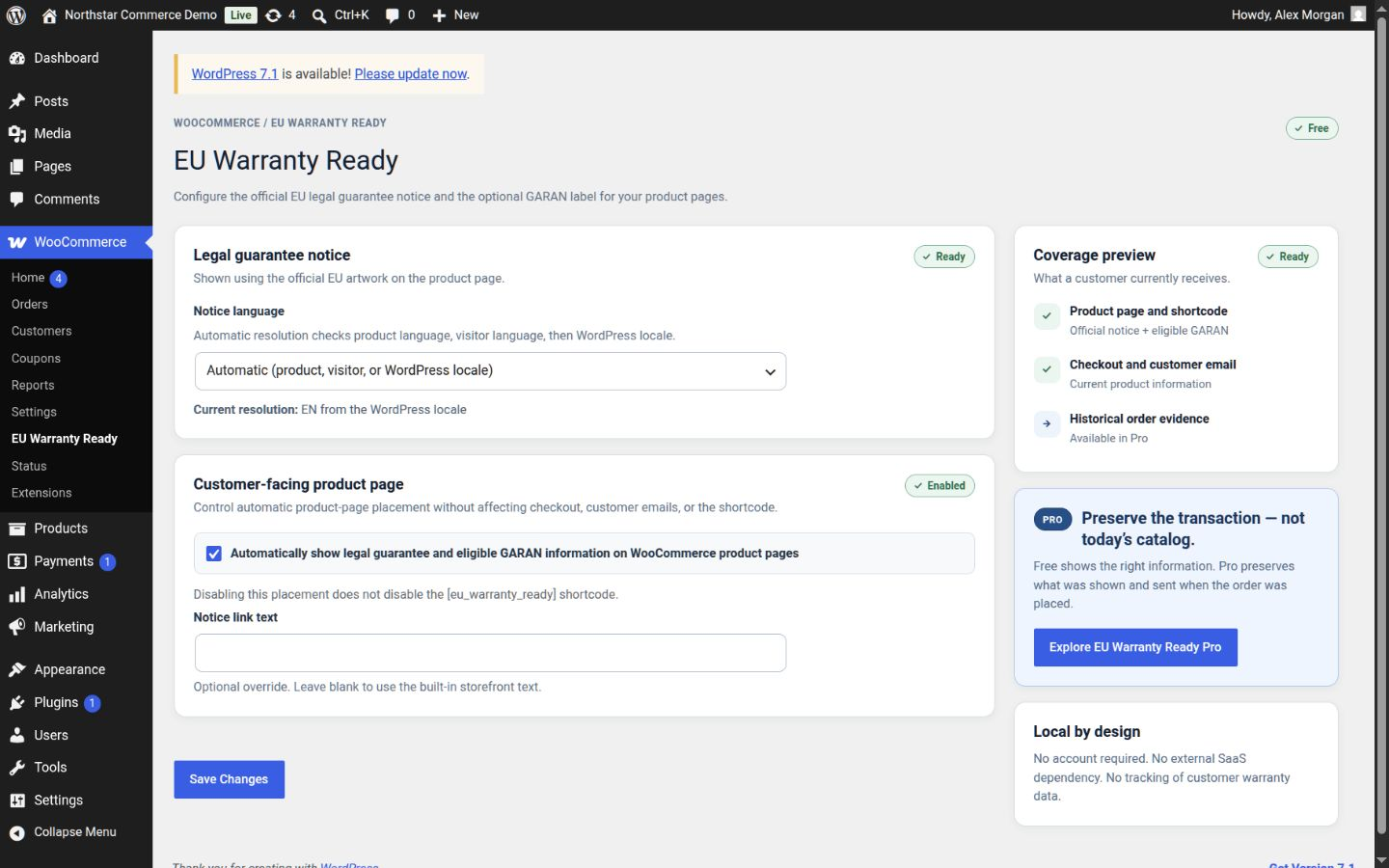Screen dimensions: 1389x868
Task: Open search via the magnifier icon
Action: (319, 15)
